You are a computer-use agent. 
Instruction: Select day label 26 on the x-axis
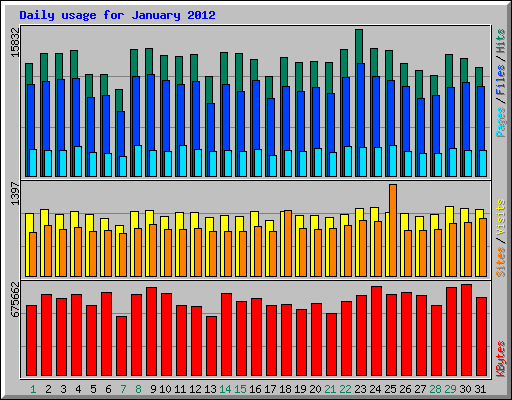pyautogui.click(x=405, y=389)
